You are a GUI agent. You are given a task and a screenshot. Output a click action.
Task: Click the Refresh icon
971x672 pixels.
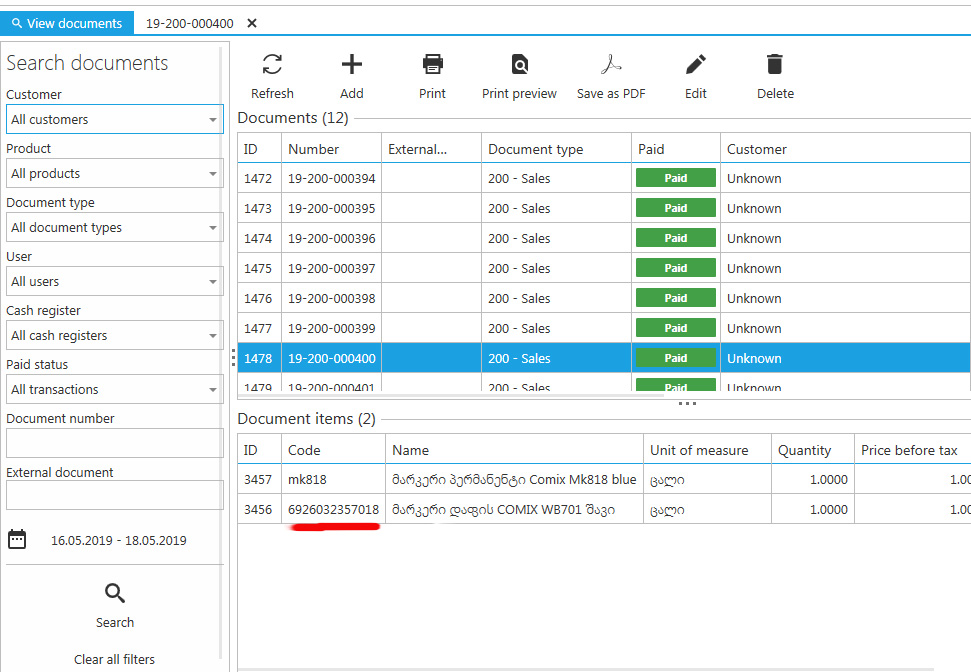pyautogui.click(x=272, y=65)
